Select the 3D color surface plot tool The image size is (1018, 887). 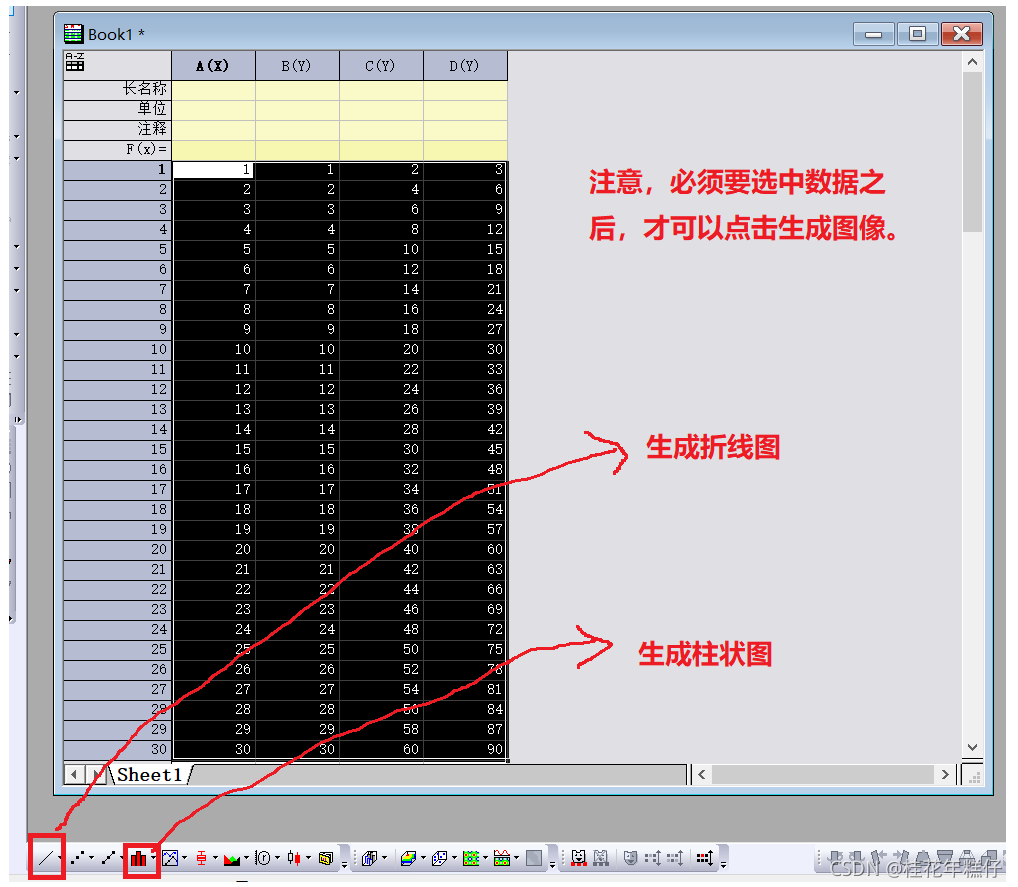[x=408, y=858]
